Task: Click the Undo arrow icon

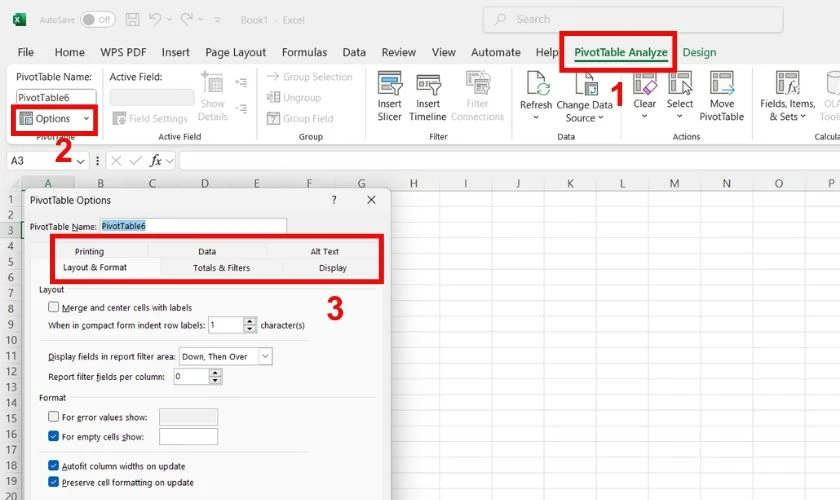Action: click(x=155, y=19)
